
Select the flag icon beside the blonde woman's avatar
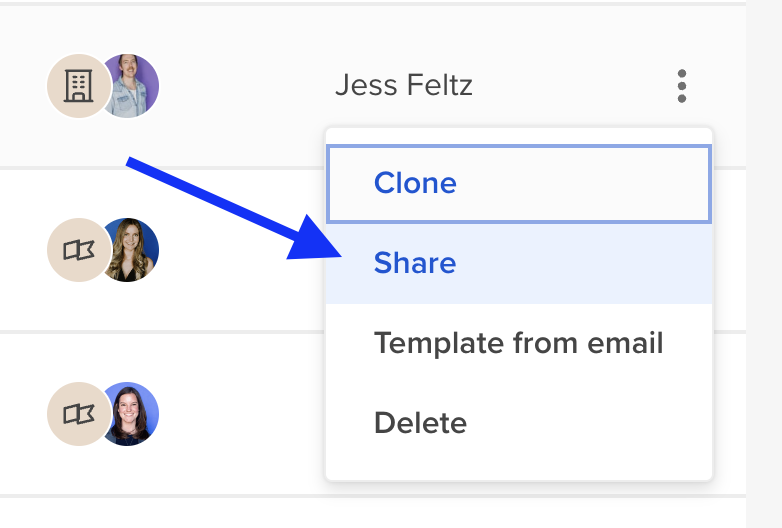[78, 250]
